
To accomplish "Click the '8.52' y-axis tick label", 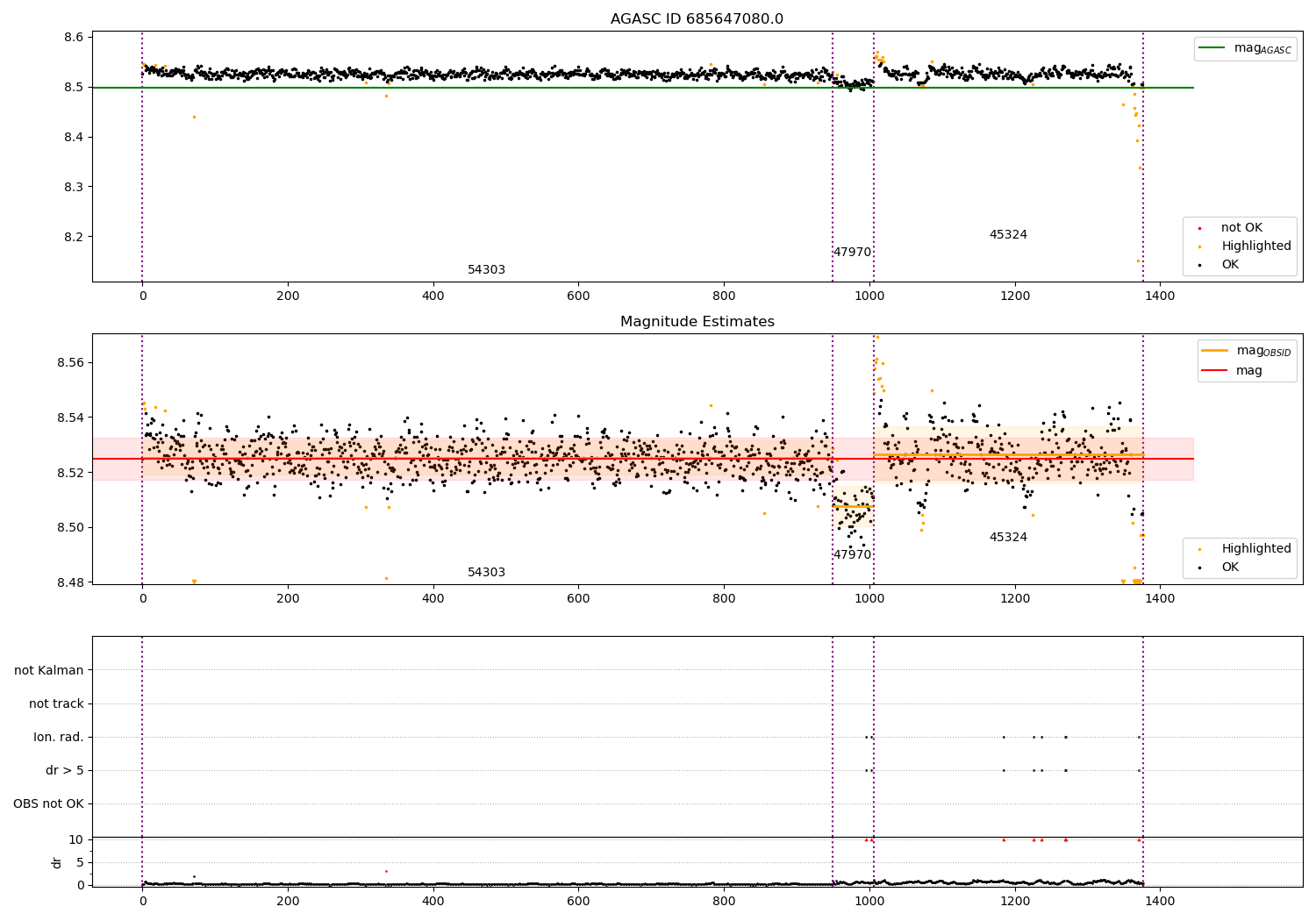I will (70, 473).
